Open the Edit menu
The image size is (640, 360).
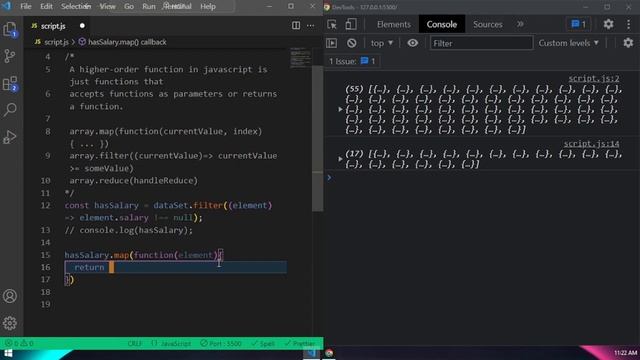tap(46, 7)
